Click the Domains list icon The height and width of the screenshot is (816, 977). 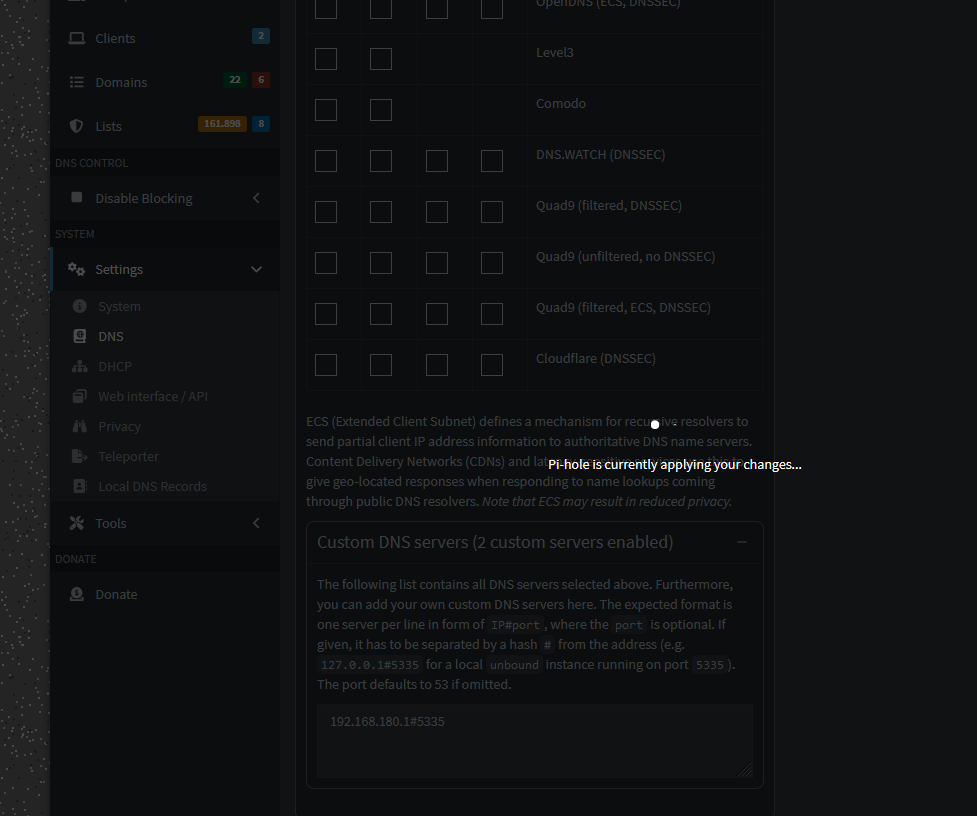pyautogui.click(x=77, y=82)
